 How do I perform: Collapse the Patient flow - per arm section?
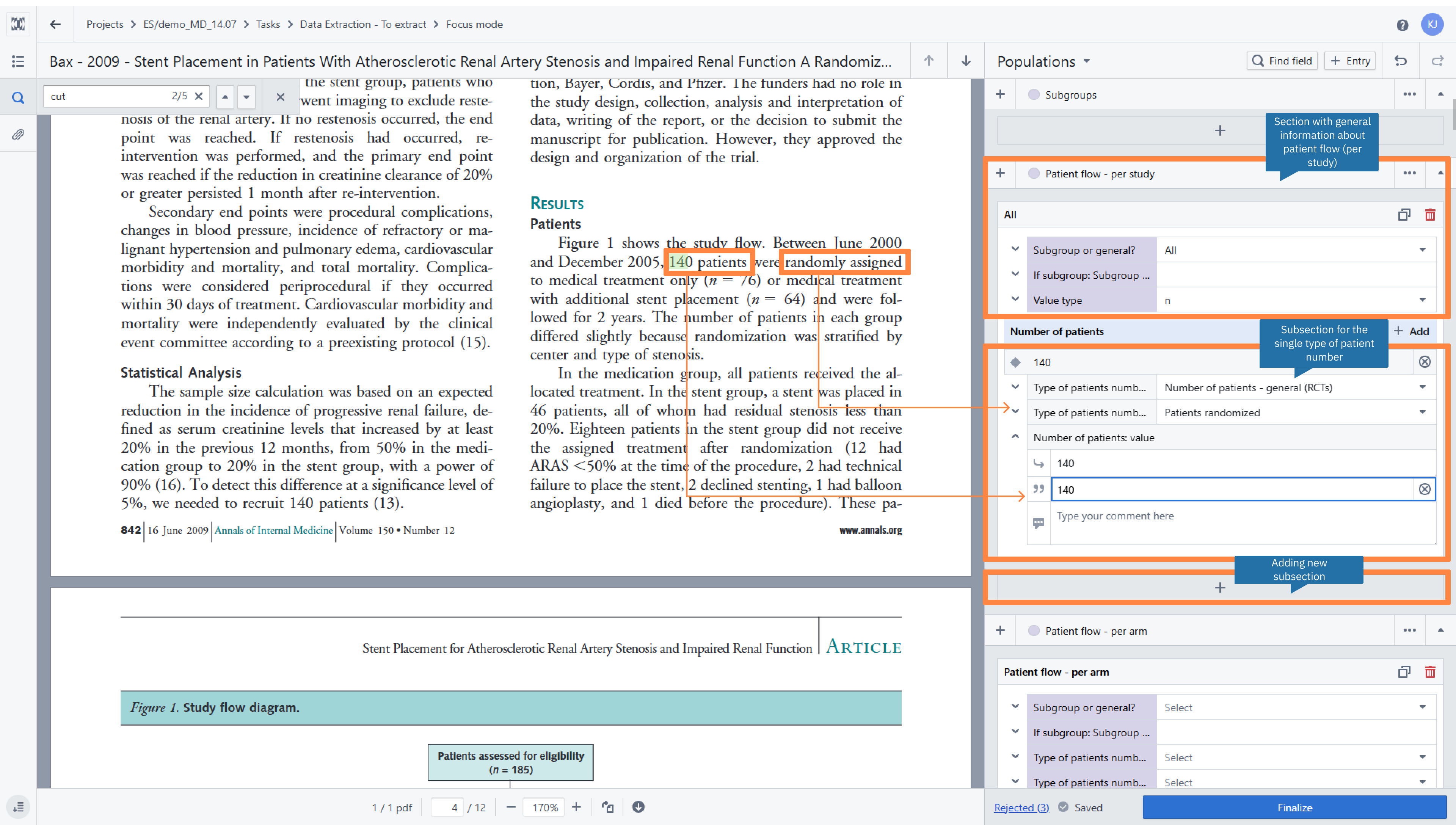(x=1441, y=631)
